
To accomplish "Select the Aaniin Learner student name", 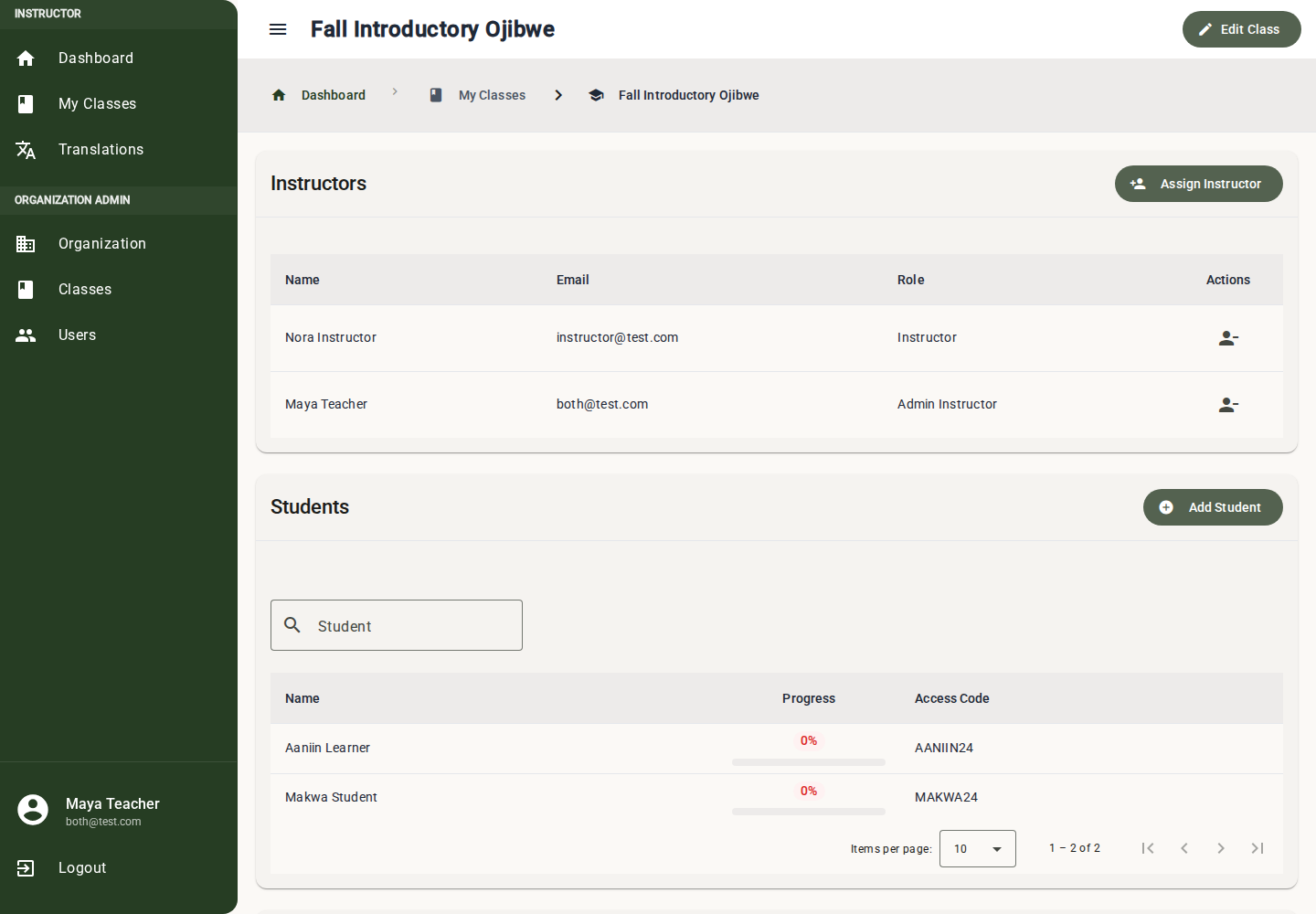I will point(327,748).
